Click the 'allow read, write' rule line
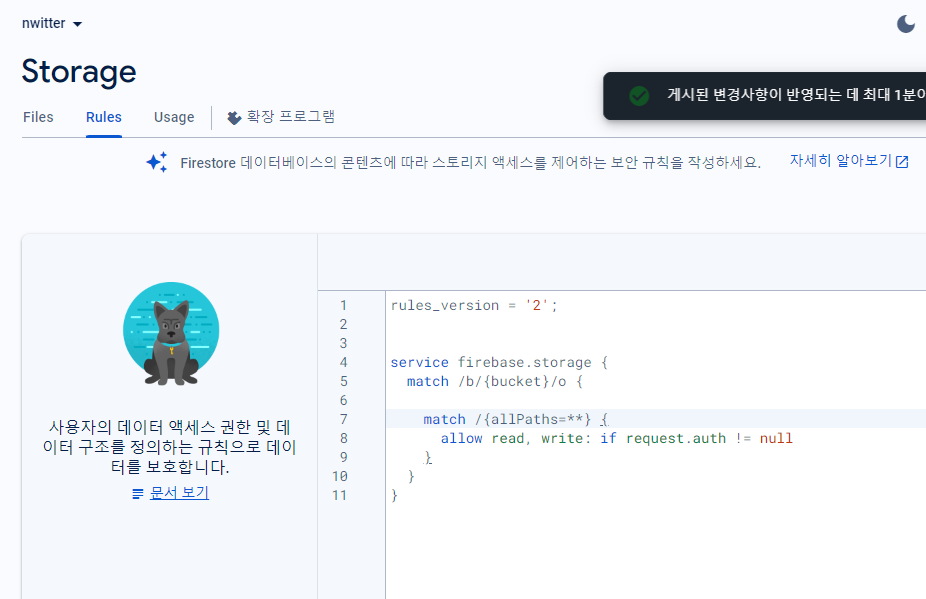The image size is (926, 599). 617,438
